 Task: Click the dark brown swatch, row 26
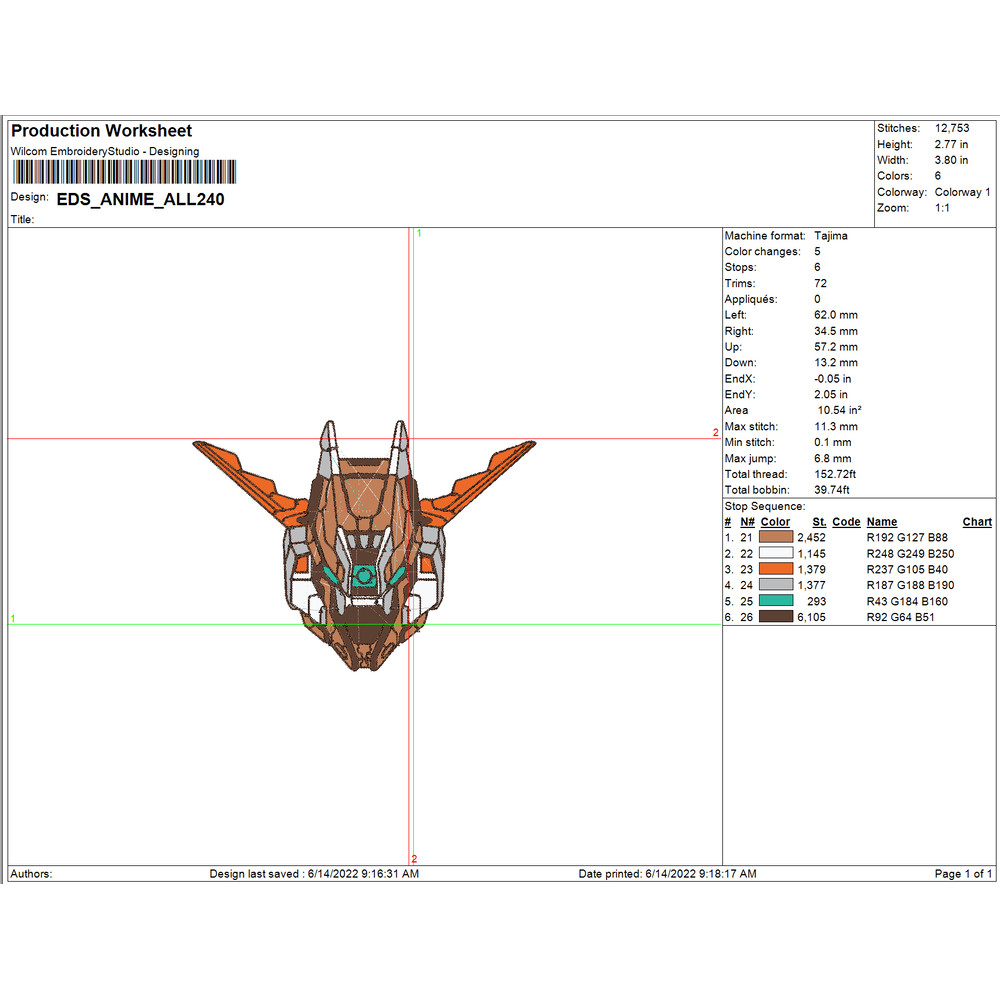coord(777,617)
